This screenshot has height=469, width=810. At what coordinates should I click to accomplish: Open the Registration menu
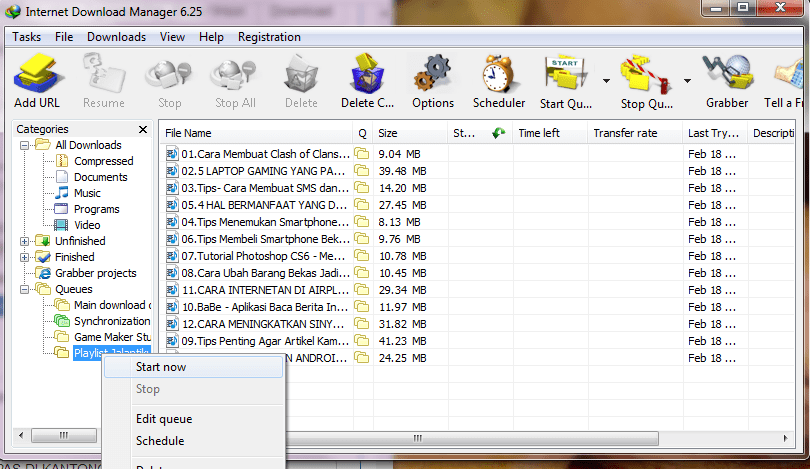(x=269, y=37)
